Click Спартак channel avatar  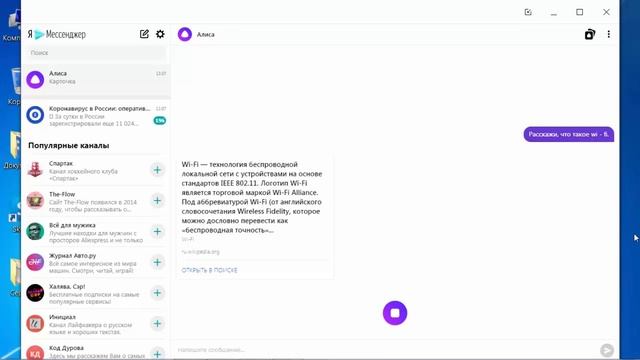pos(35,170)
